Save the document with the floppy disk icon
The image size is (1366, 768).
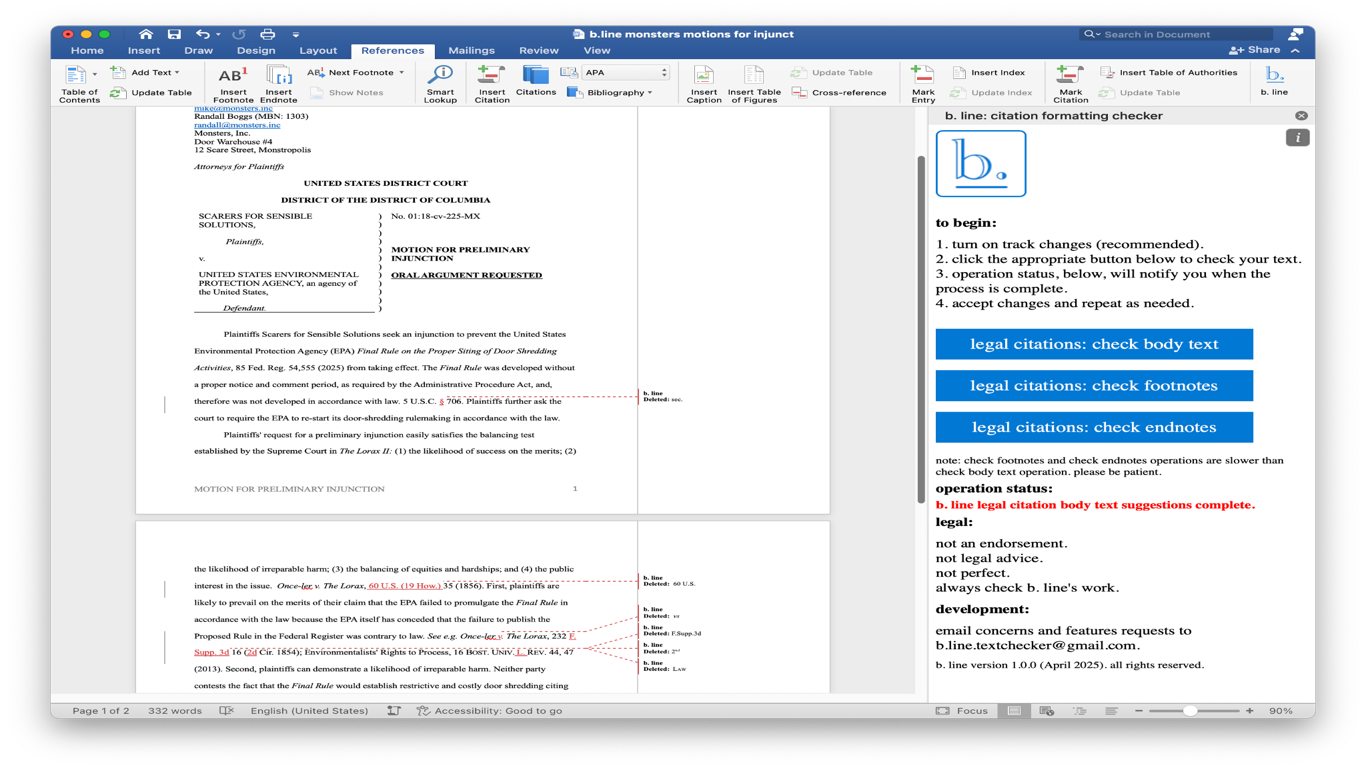(x=174, y=34)
